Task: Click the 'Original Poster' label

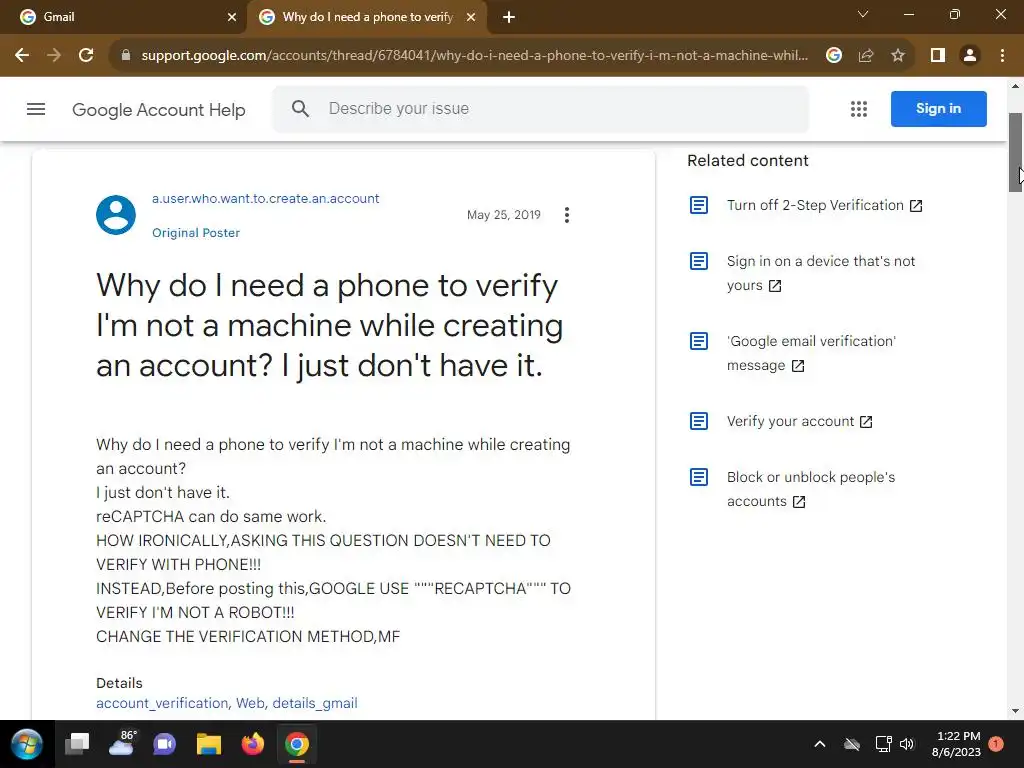Action: (x=196, y=233)
